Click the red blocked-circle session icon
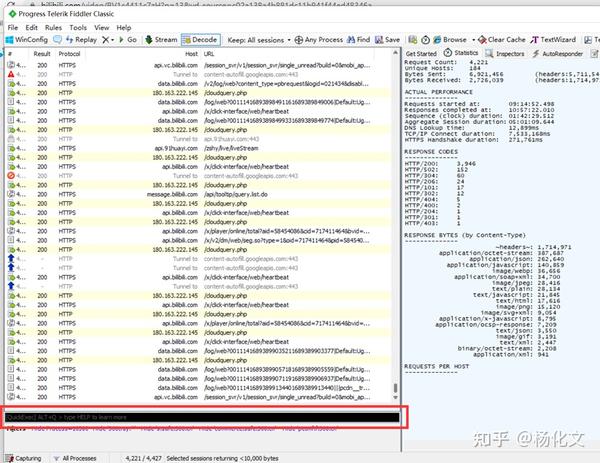This screenshot has height=463, width=600. [x=11, y=176]
